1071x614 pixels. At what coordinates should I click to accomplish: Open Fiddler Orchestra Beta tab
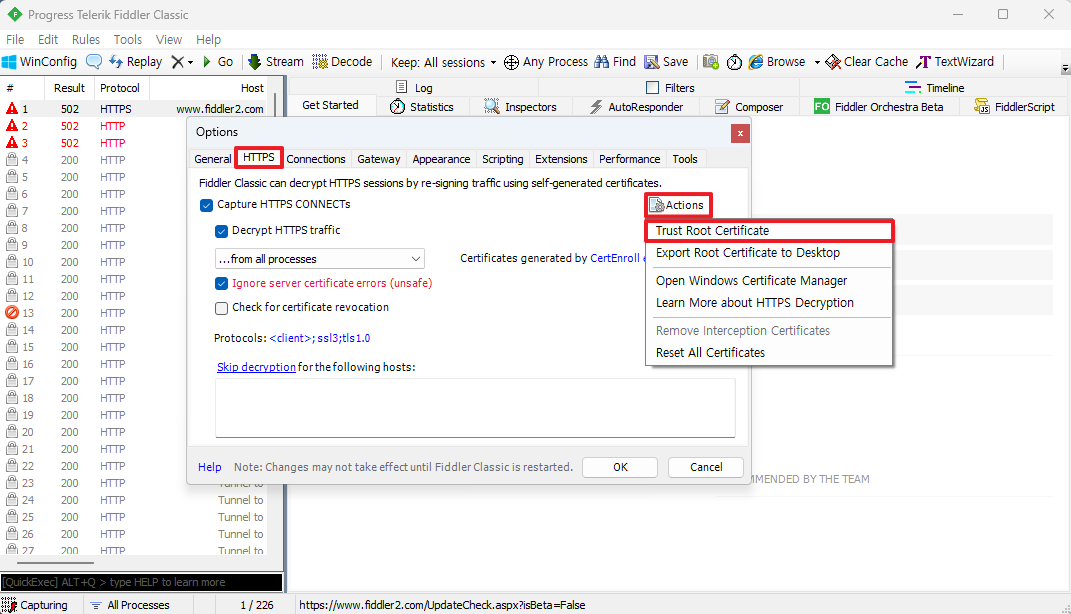878,107
